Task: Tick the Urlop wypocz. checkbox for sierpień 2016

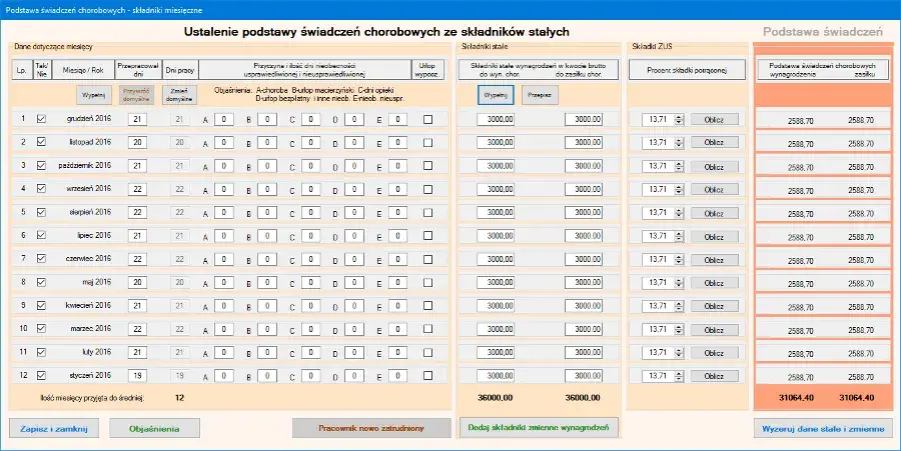Action: 428,213
